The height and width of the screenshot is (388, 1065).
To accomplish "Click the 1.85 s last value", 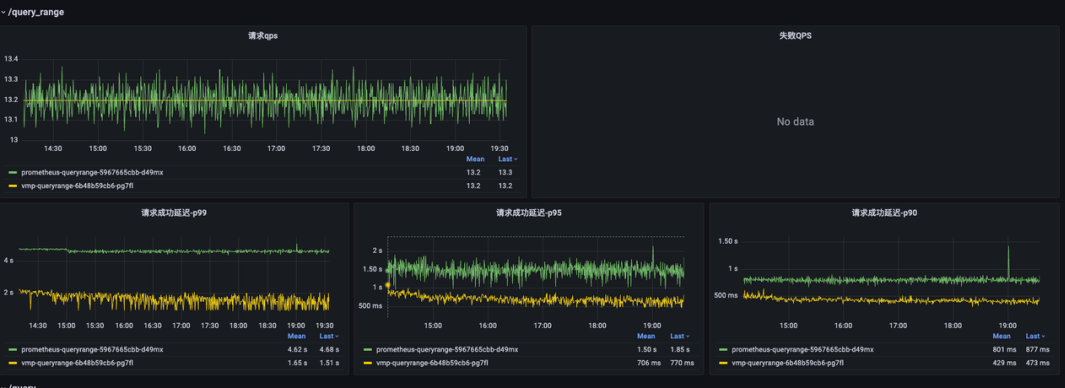I will pos(680,349).
